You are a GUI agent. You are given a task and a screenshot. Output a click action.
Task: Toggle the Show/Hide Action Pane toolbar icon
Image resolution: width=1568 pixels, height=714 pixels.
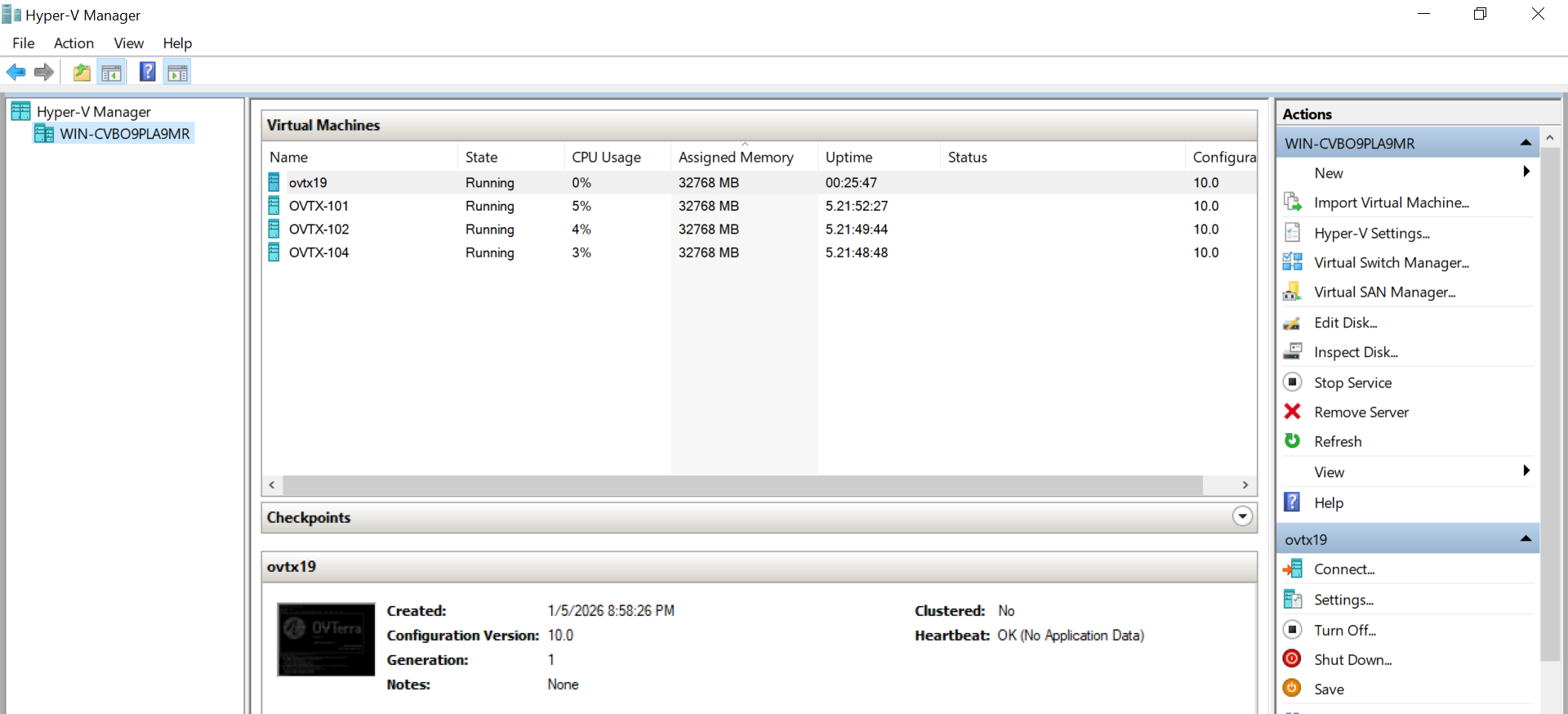(x=177, y=73)
